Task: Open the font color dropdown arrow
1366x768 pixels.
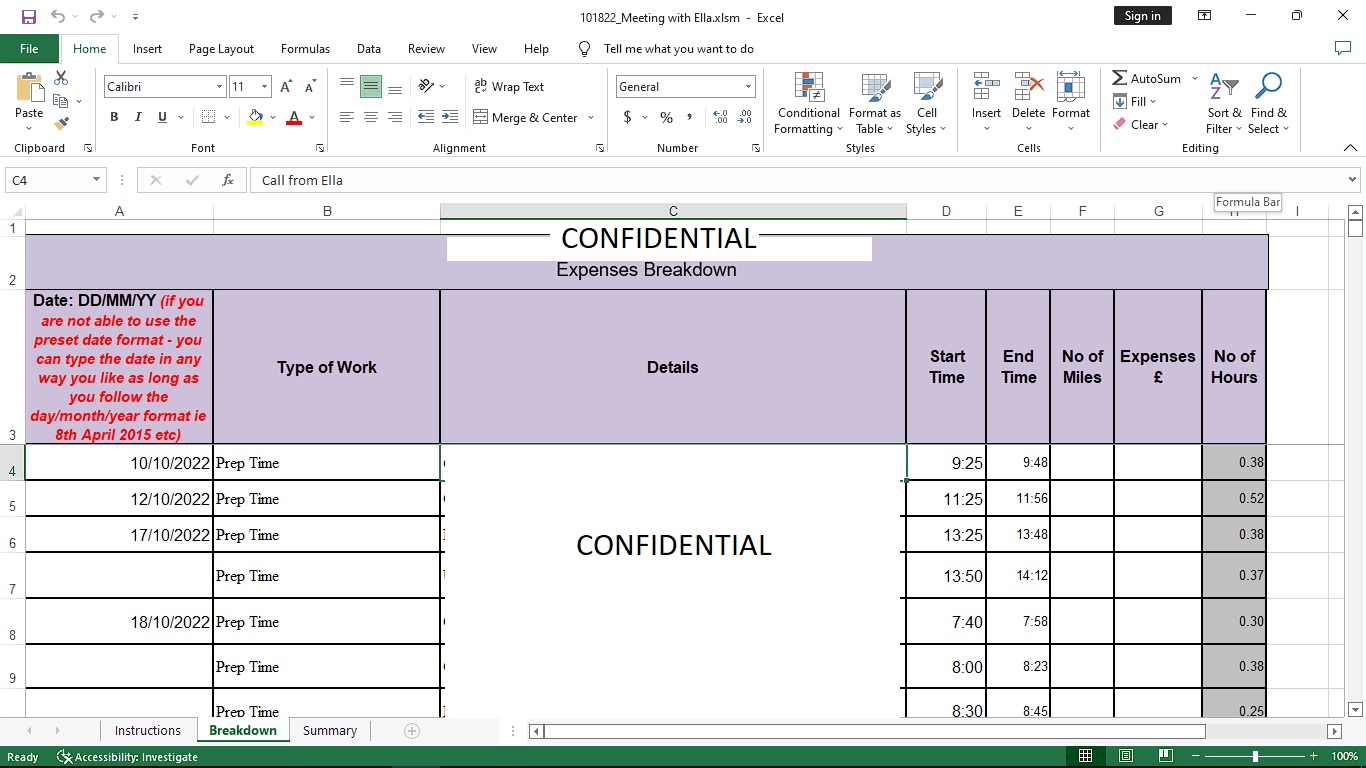Action: pos(312,118)
